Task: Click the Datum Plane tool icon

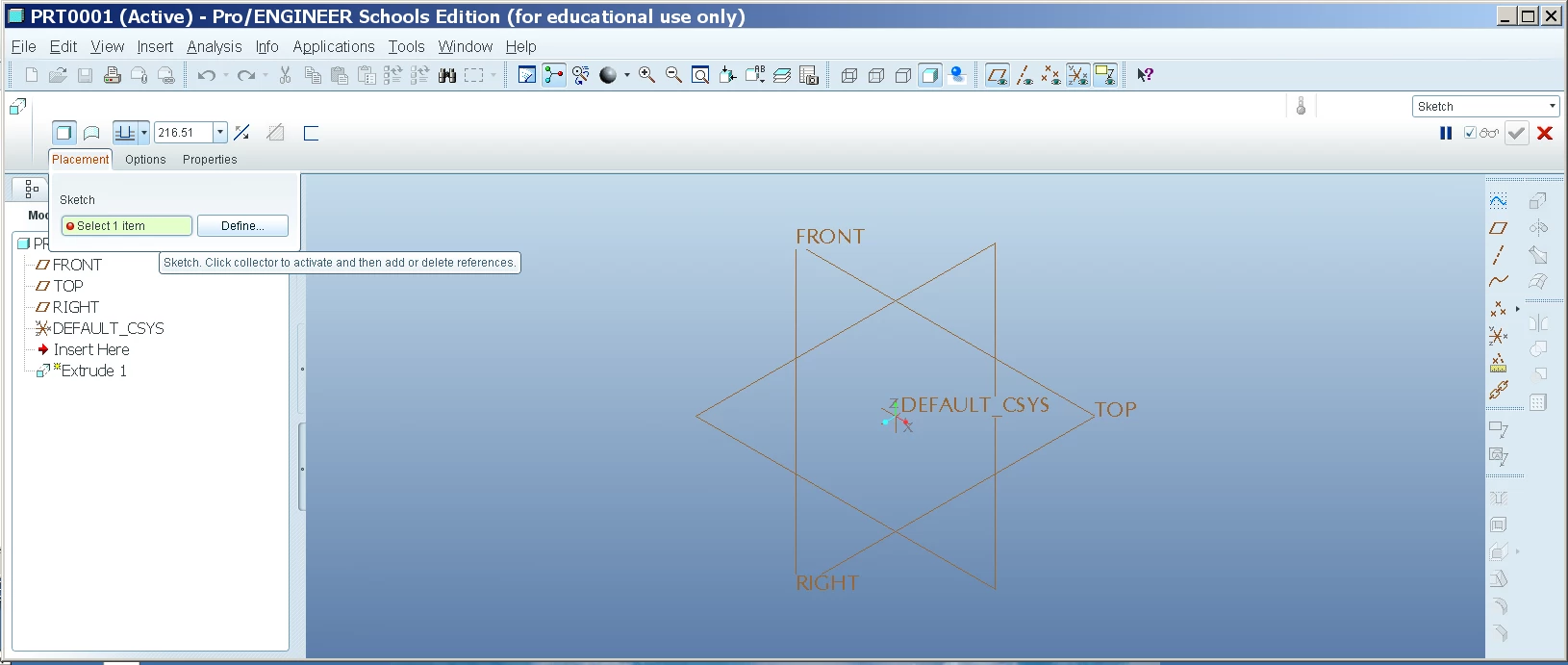Action: pyautogui.click(x=1499, y=228)
